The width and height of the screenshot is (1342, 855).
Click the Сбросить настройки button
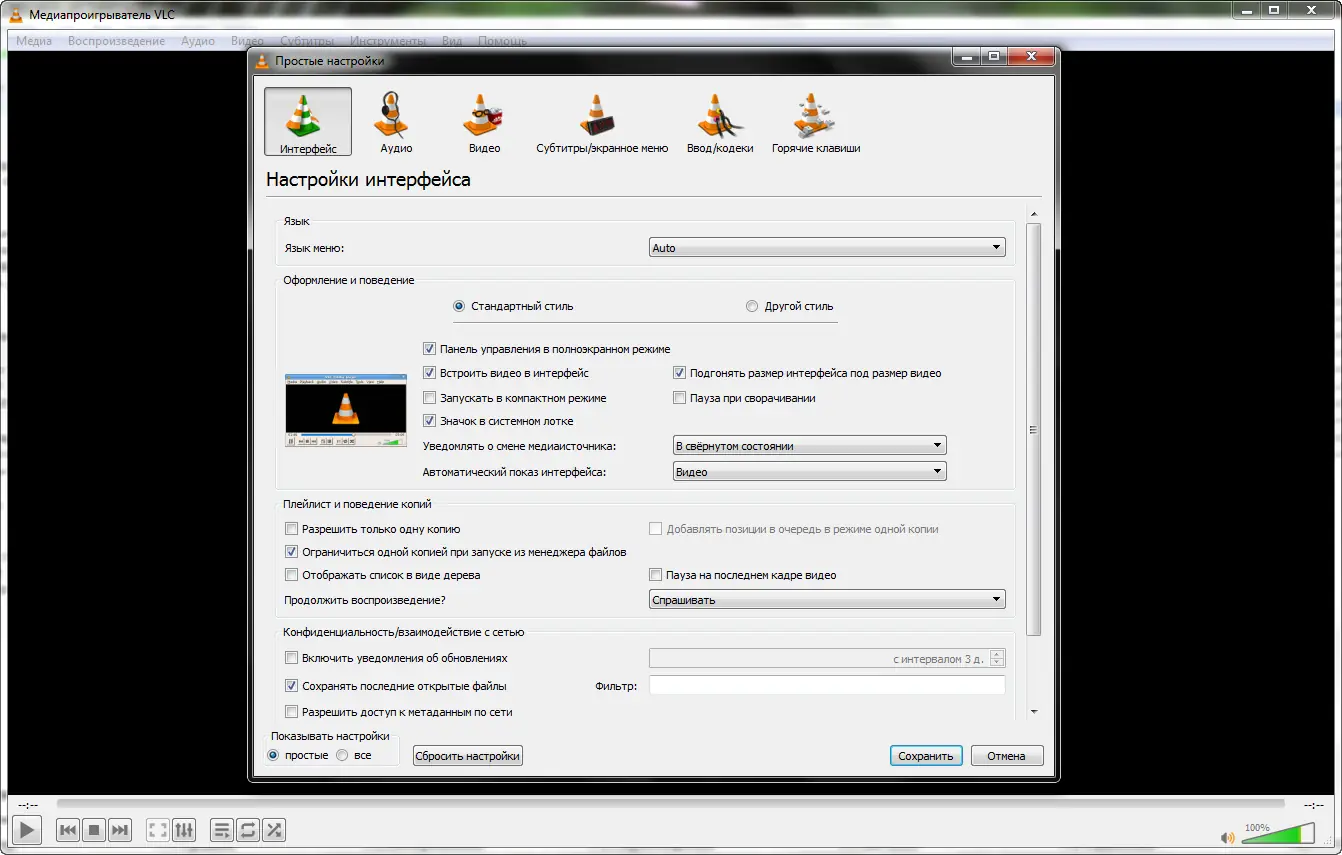pos(467,755)
